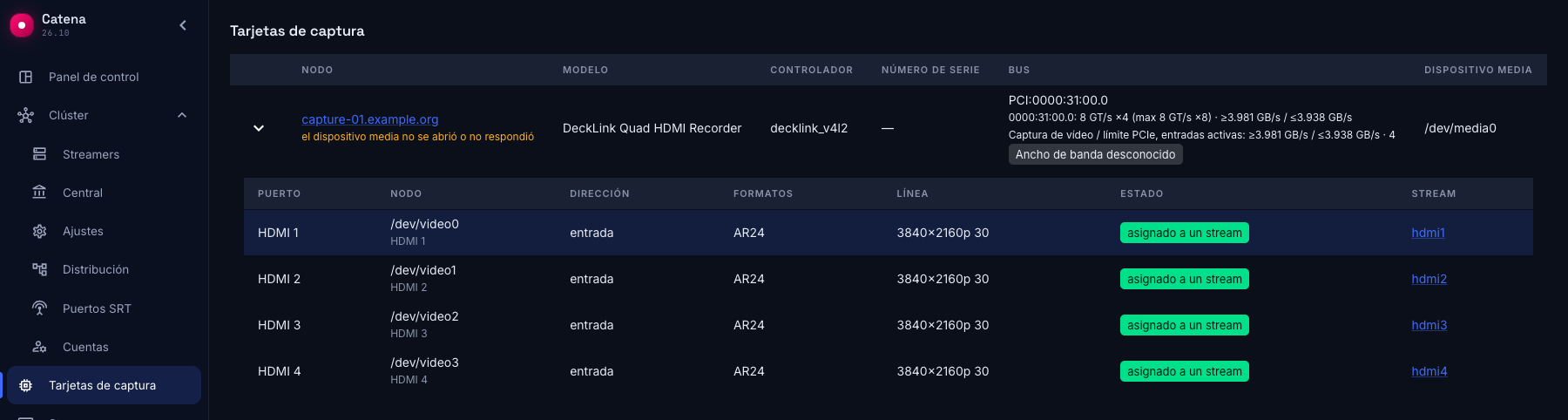Click the media device error warning text
This screenshot has height=420, width=1568.
tap(417, 137)
